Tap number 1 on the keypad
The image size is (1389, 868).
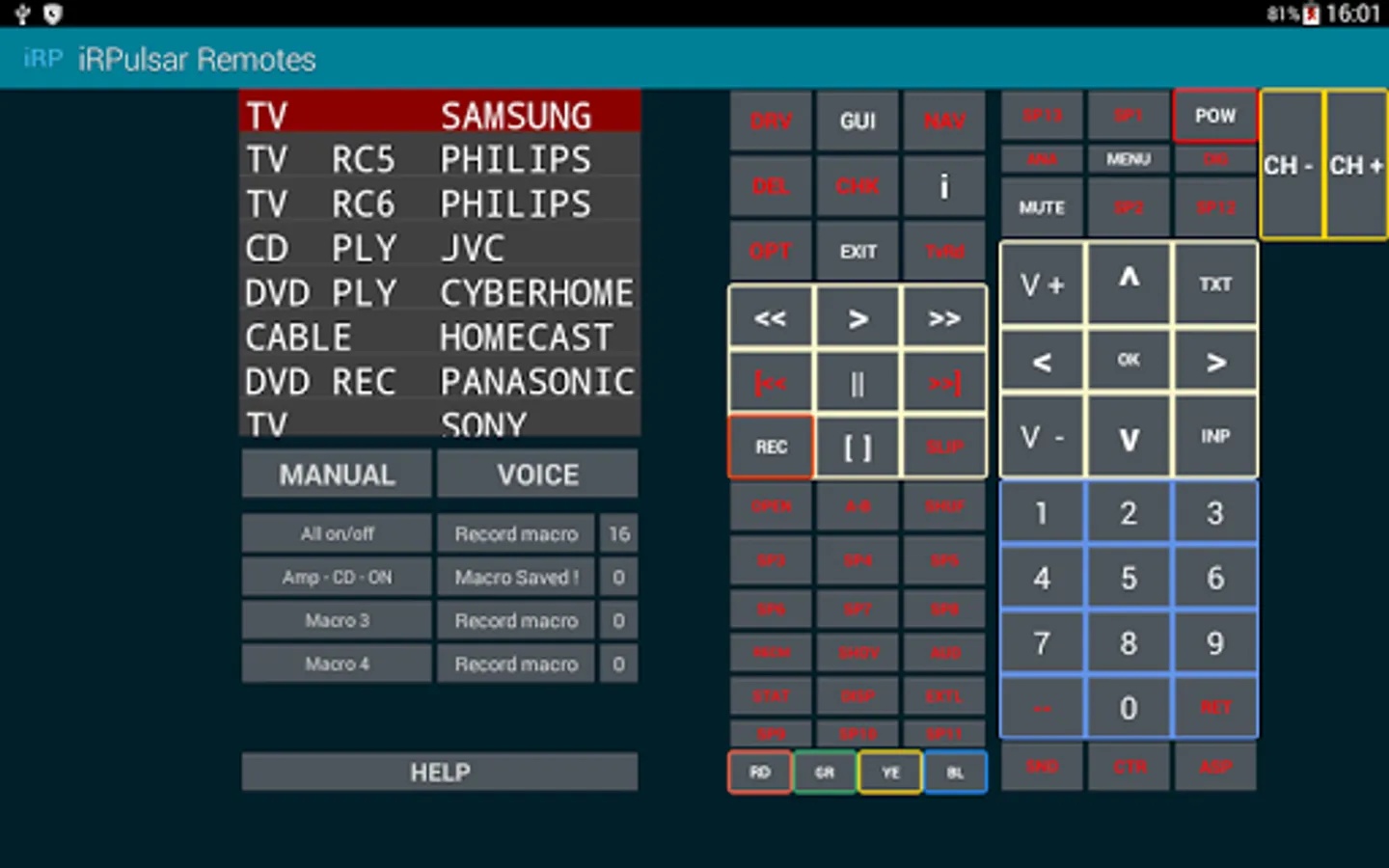coord(1042,513)
